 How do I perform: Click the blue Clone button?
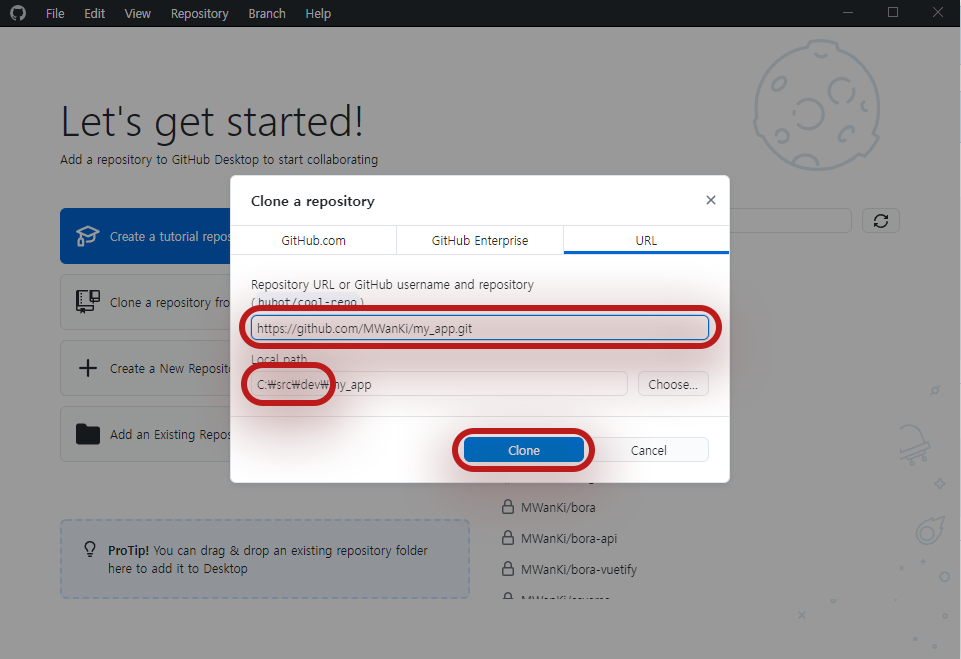(524, 450)
